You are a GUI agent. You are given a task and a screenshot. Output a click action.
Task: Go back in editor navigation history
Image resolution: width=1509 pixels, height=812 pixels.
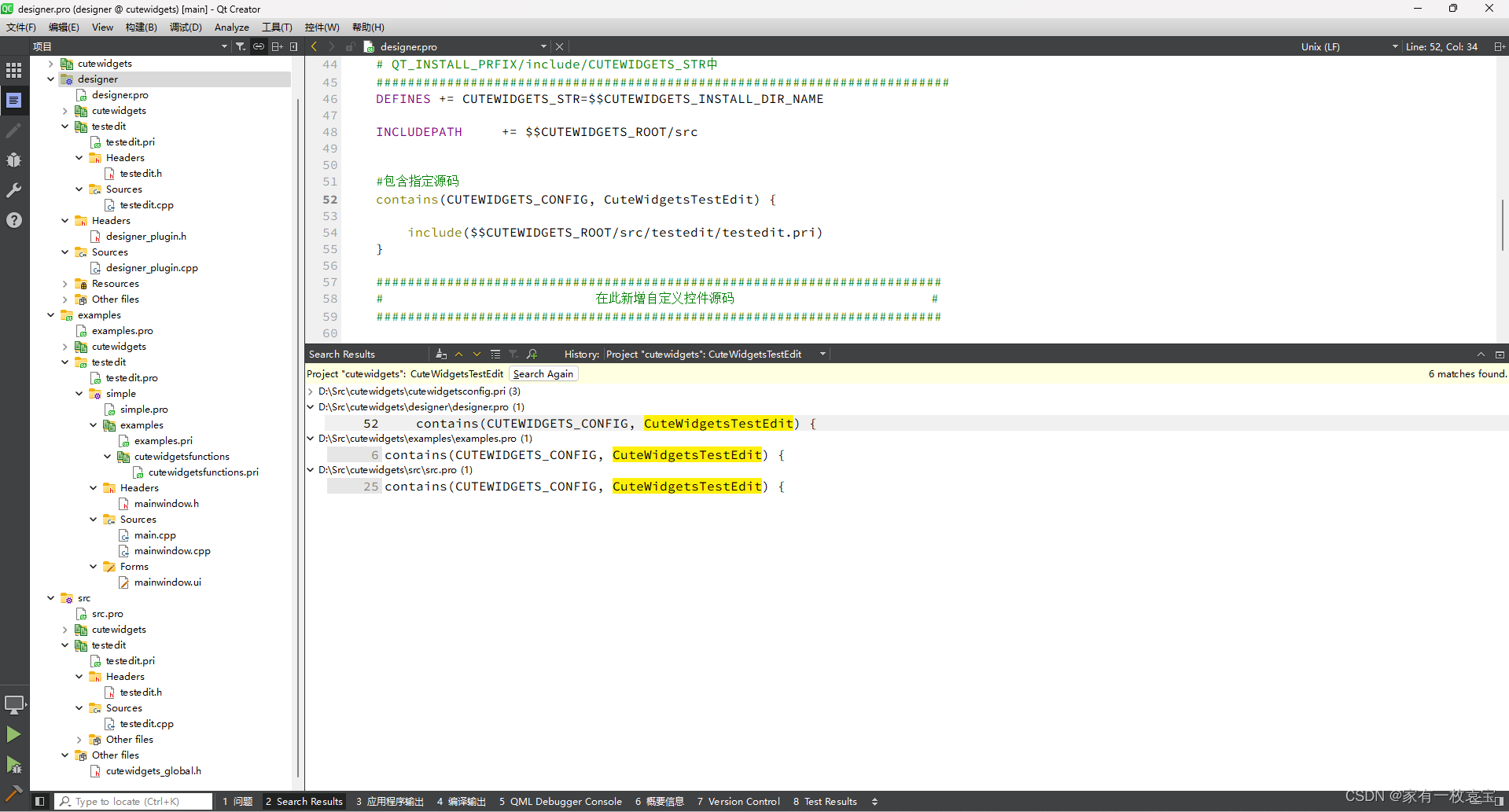click(x=315, y=46)
